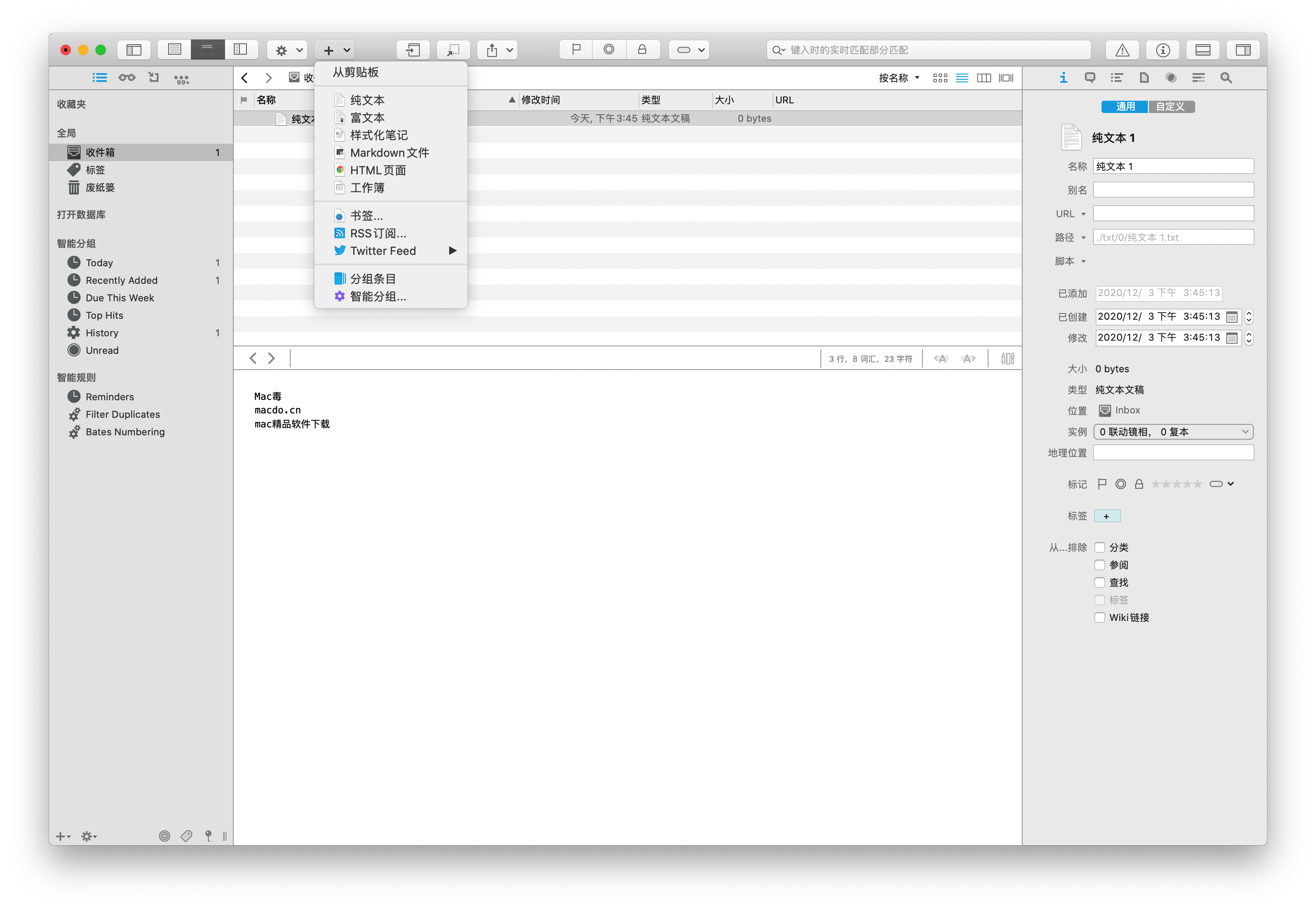Viewport: 1316px width, 910px height.
Task: Check the Wiki链接 exclusion checkbox
Action: (1099, 617)
